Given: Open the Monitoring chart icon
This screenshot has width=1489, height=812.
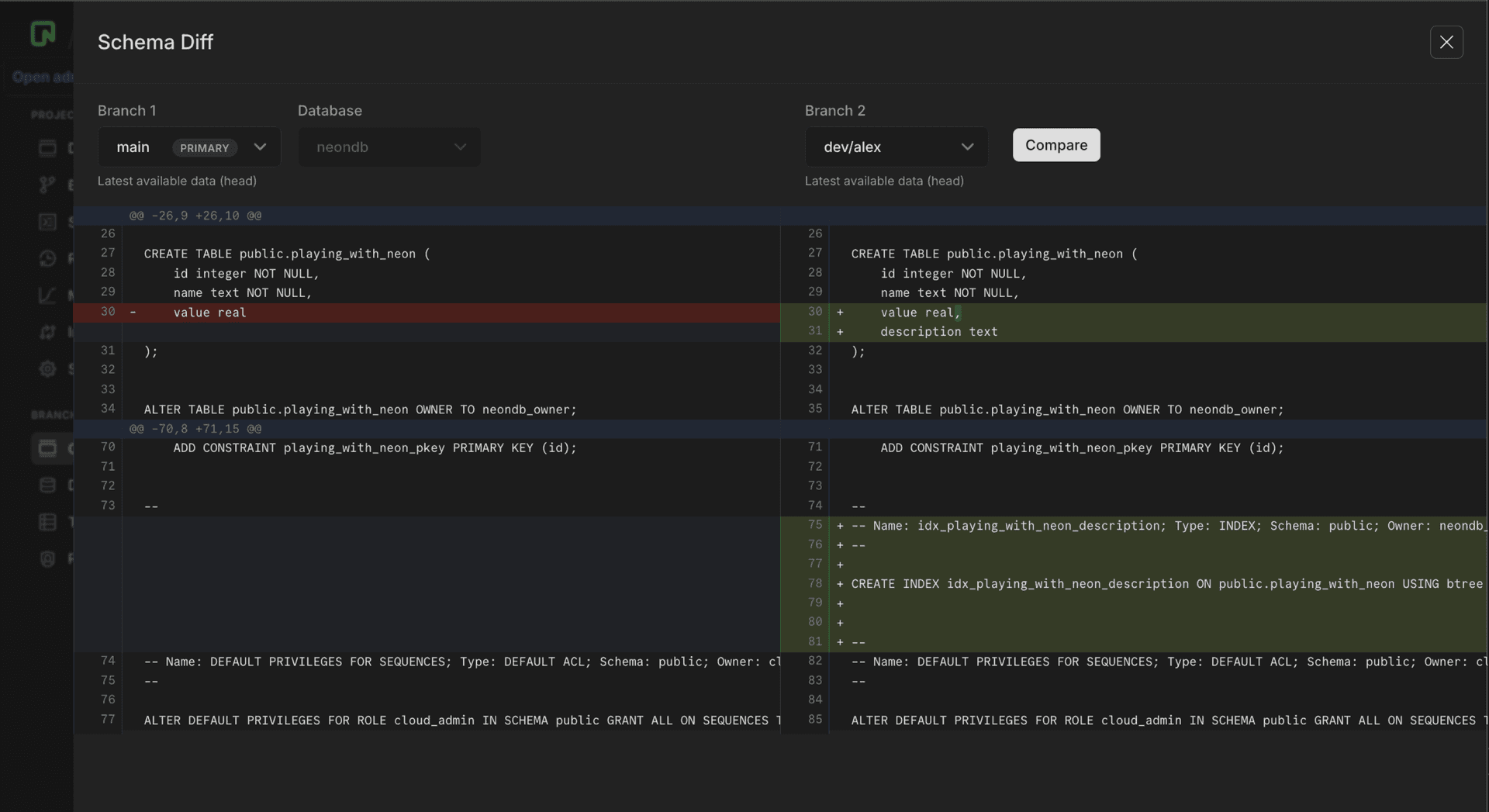Looking at the screenshot, I should (x=48, y=295).
